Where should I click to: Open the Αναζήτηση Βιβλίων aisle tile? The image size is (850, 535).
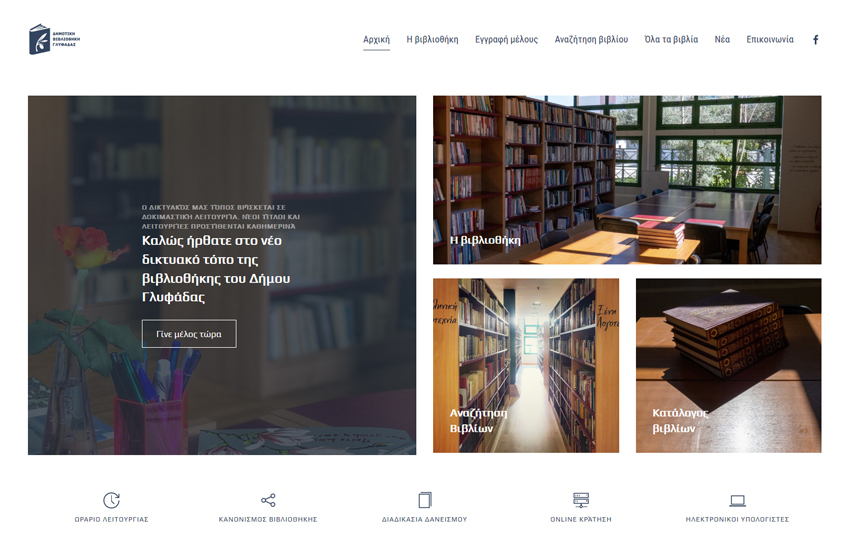[526, 366]
